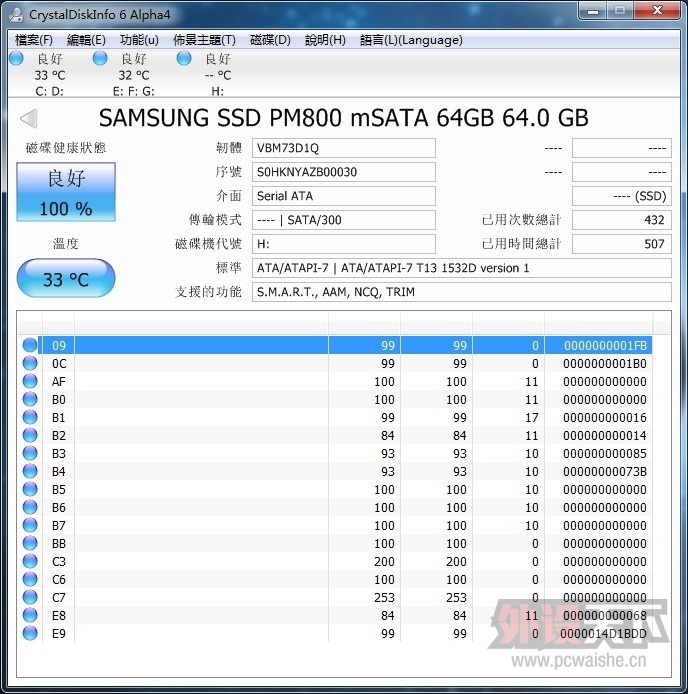Screen dimensions: 688x694
Task: Select raw value 0000000001B0
Action: (x=605, y=364)
